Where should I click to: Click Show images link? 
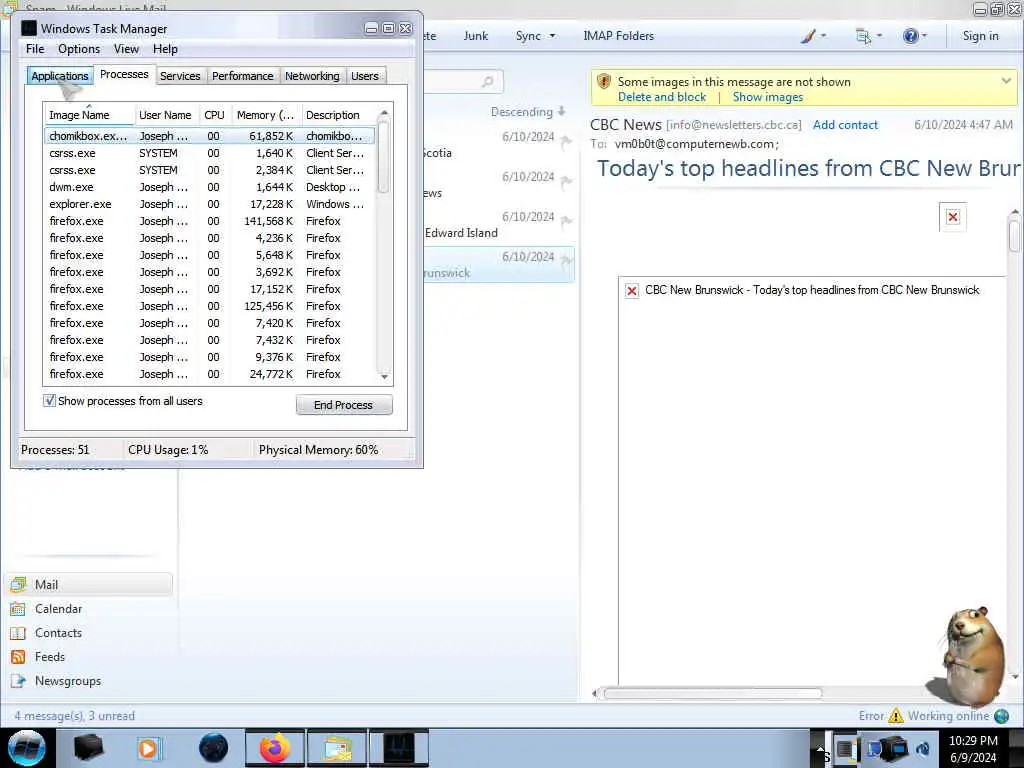[768, 97]
